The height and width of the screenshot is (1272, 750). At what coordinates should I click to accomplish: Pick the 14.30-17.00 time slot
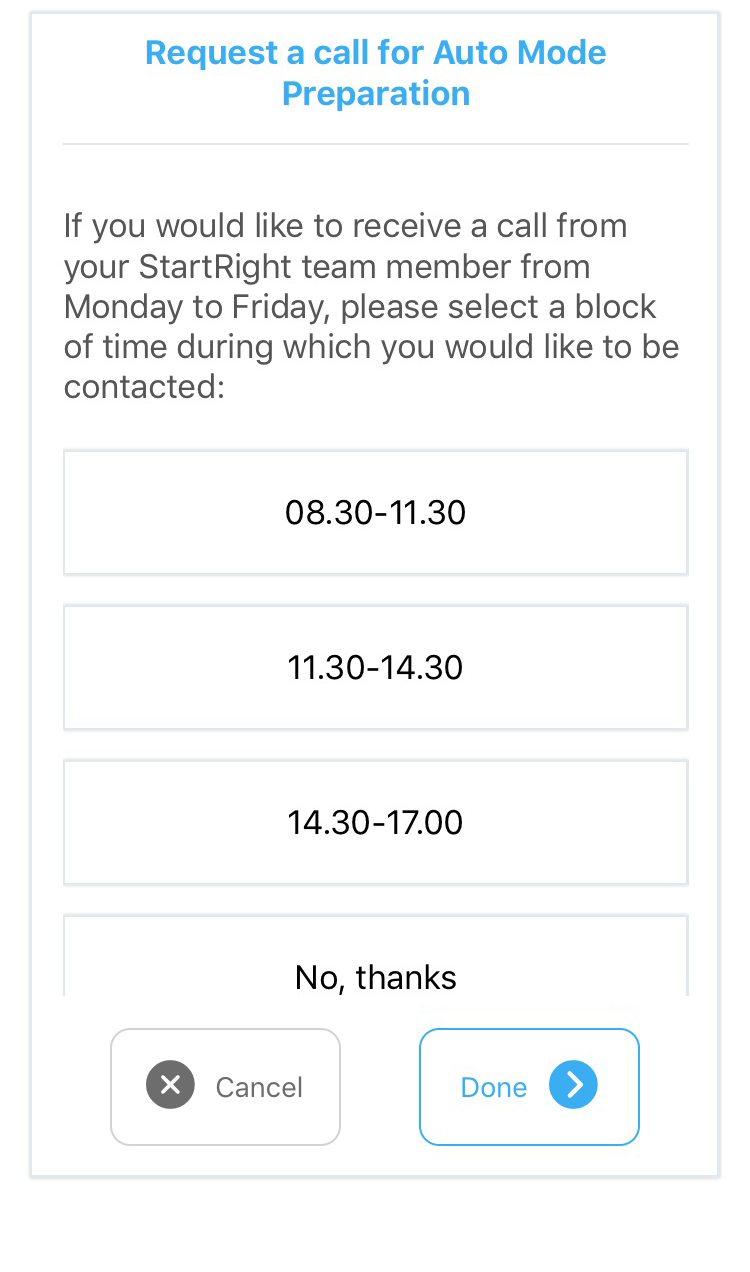375,822
